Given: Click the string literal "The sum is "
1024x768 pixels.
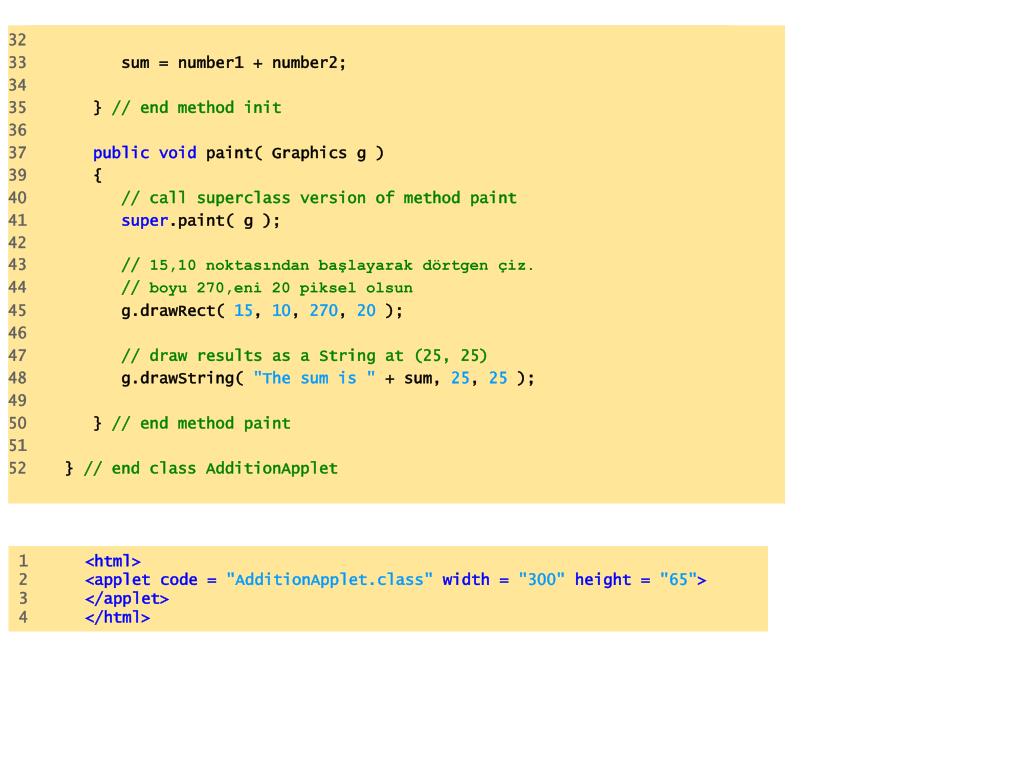Looking at the screenshot, I should tap(314, 378).
